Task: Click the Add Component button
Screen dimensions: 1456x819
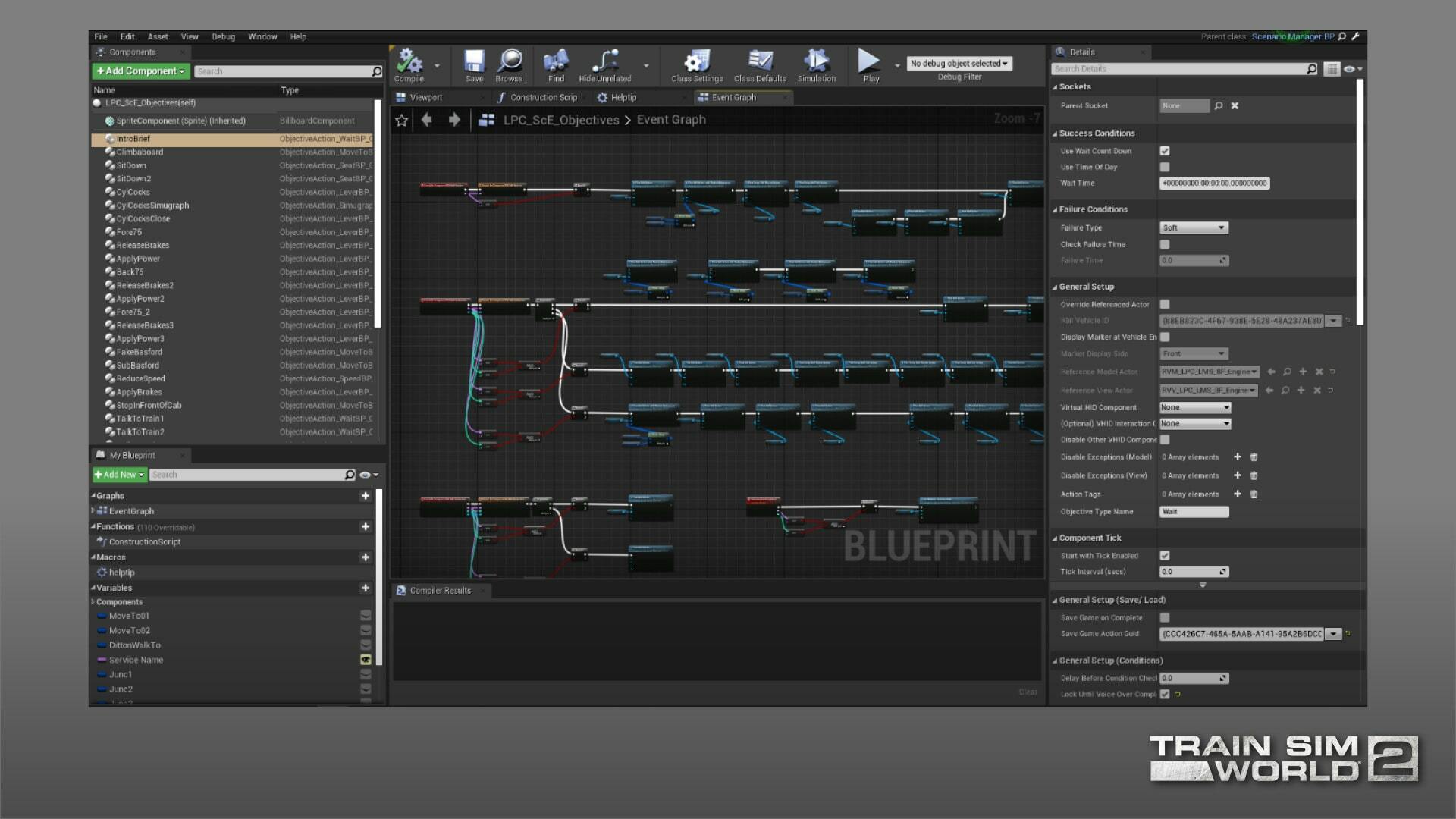Action: [x=140, y=71]
